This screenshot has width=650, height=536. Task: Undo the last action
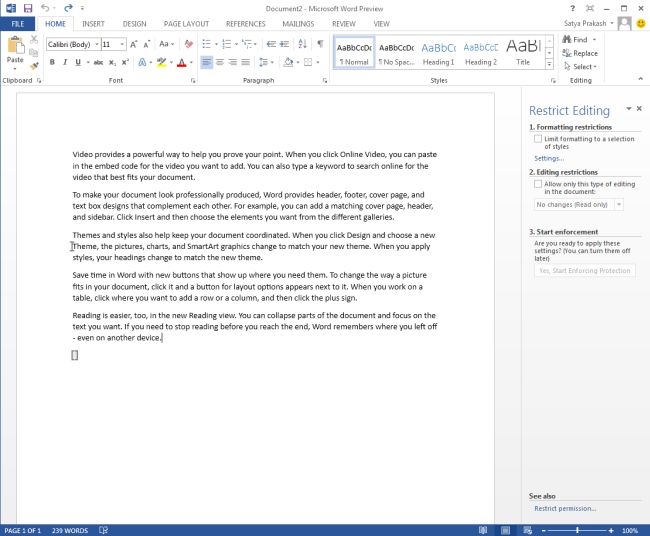tap(45, 8)
